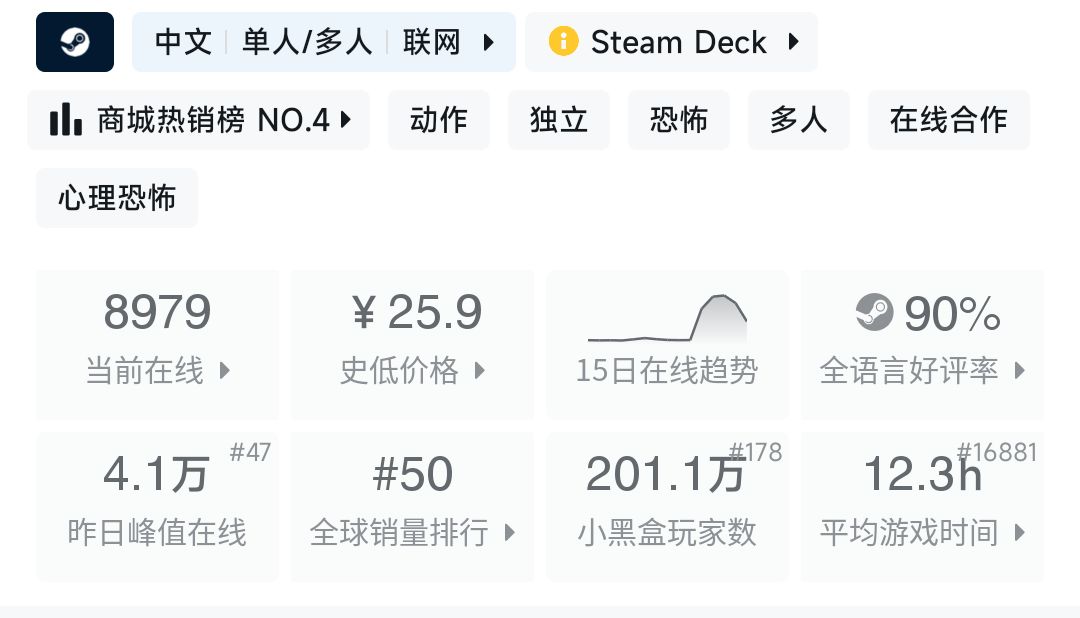This screenshot has height=618, width=1080.
Task: Open the 多人 tag
Action: point(799,120)
